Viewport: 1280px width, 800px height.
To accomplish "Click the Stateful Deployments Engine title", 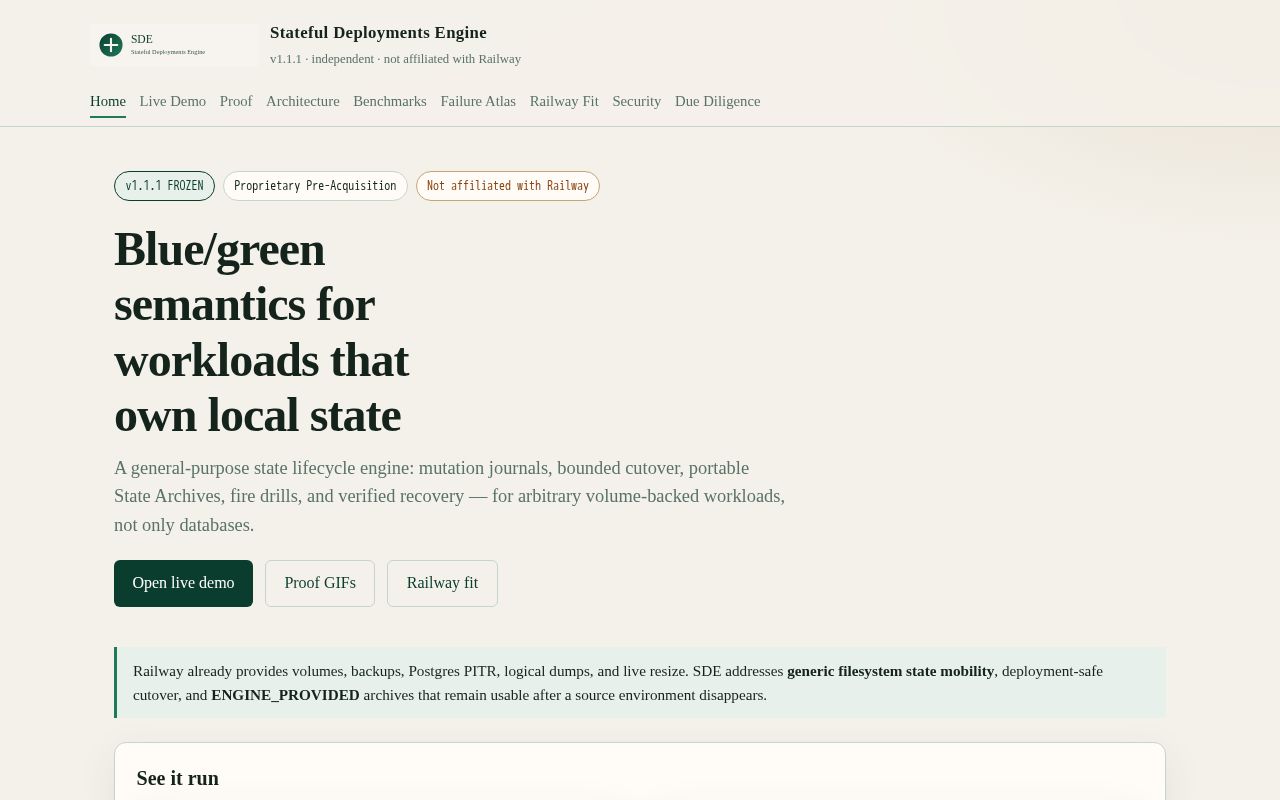I will click(378, 33).
